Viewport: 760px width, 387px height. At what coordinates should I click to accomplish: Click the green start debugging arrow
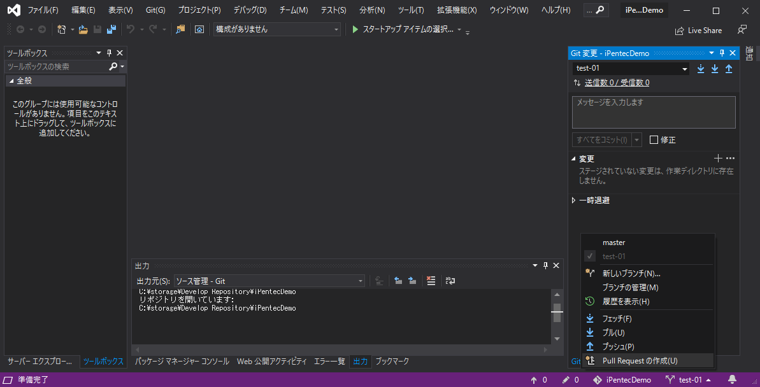click(x=355, y=30)
